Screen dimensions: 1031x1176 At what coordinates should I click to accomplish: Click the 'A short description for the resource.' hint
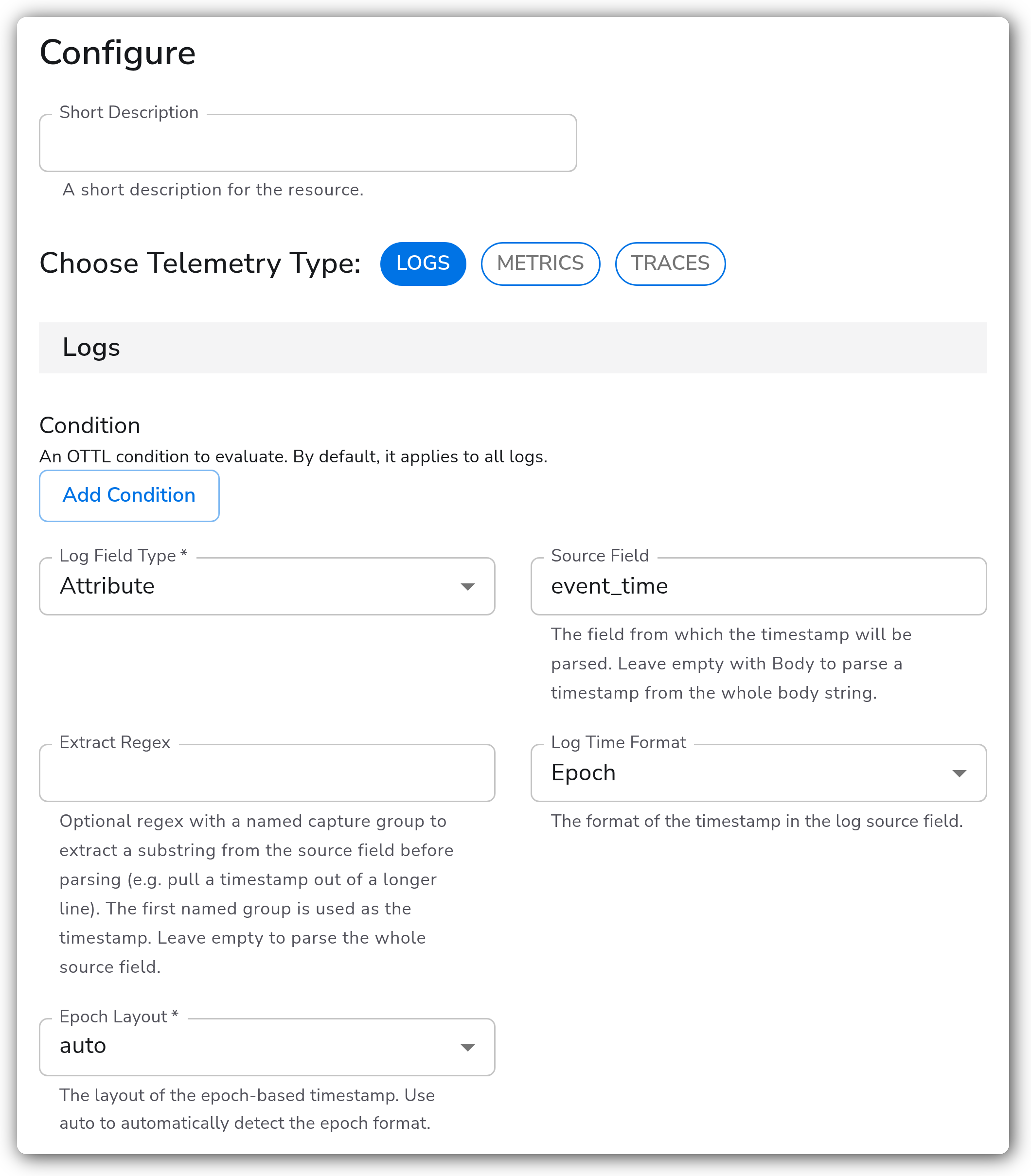tap(213, 190)
